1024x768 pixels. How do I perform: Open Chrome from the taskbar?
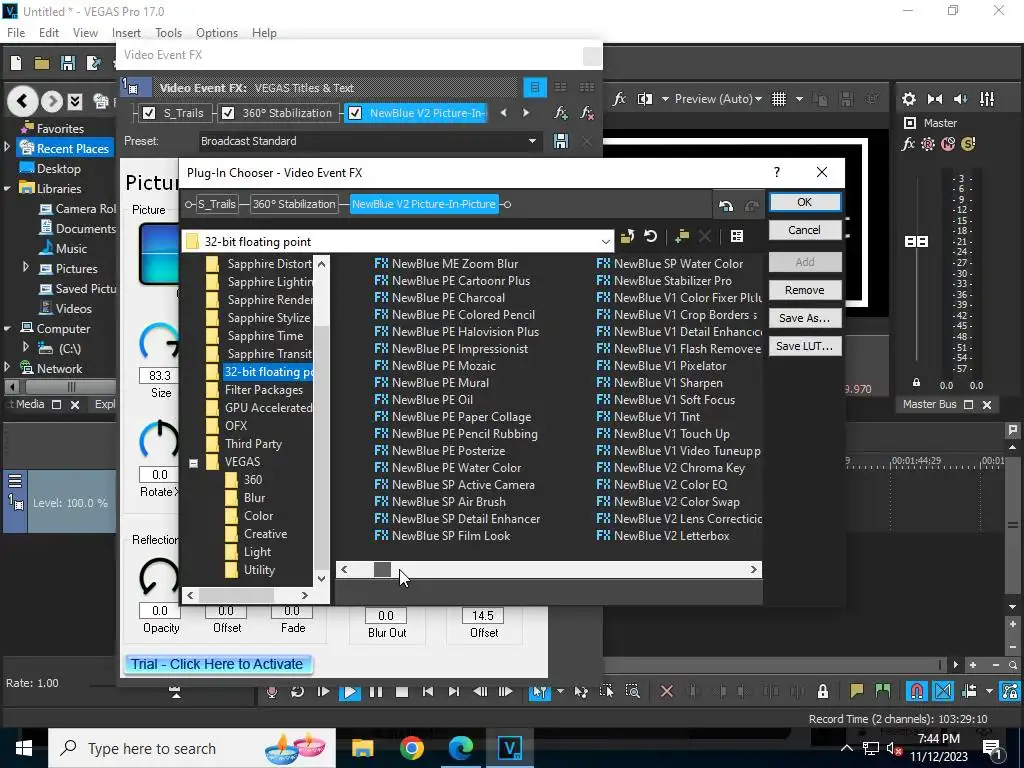(x=411, y=748)
